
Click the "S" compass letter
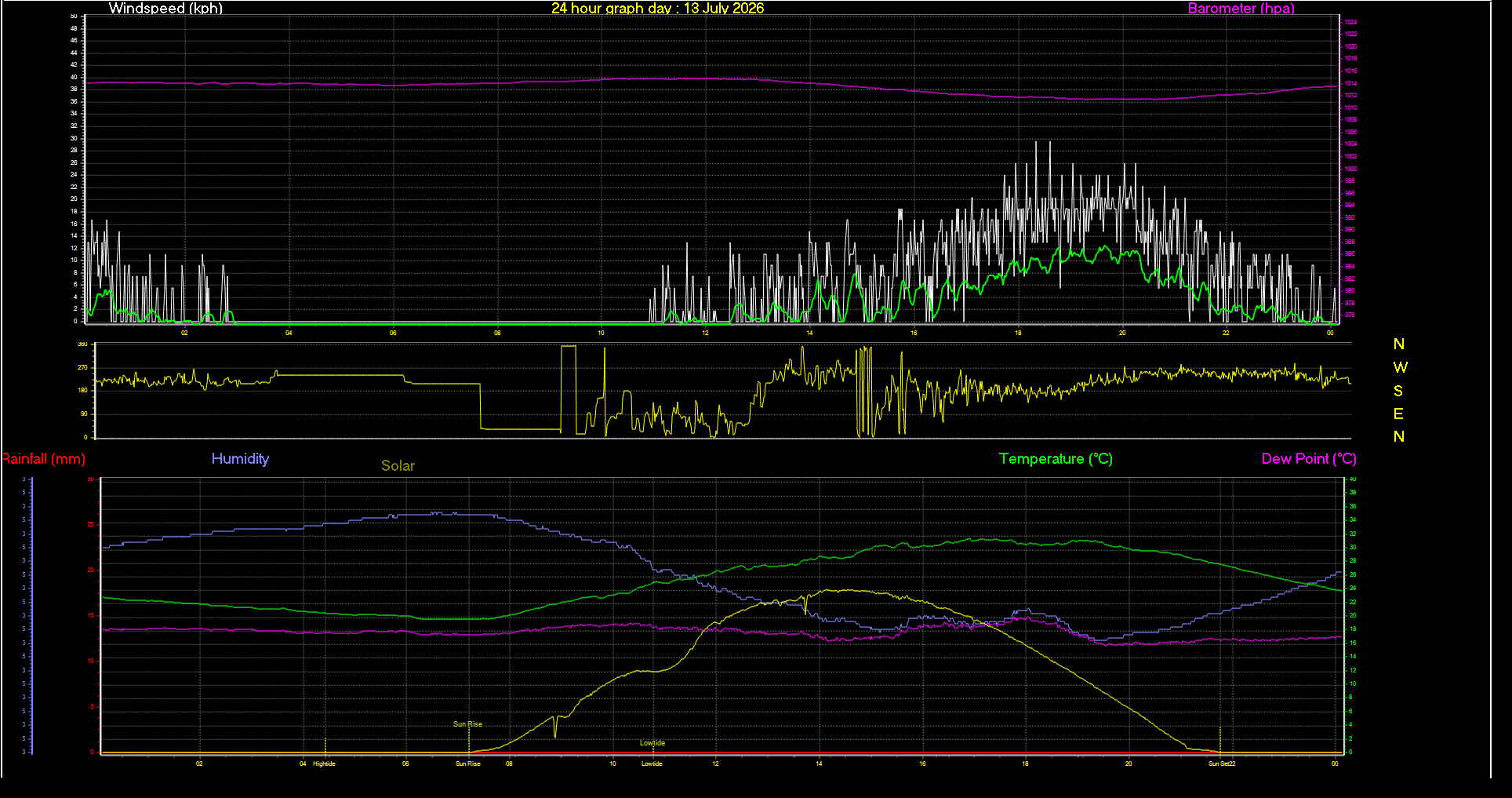(x=1398, y=391)
